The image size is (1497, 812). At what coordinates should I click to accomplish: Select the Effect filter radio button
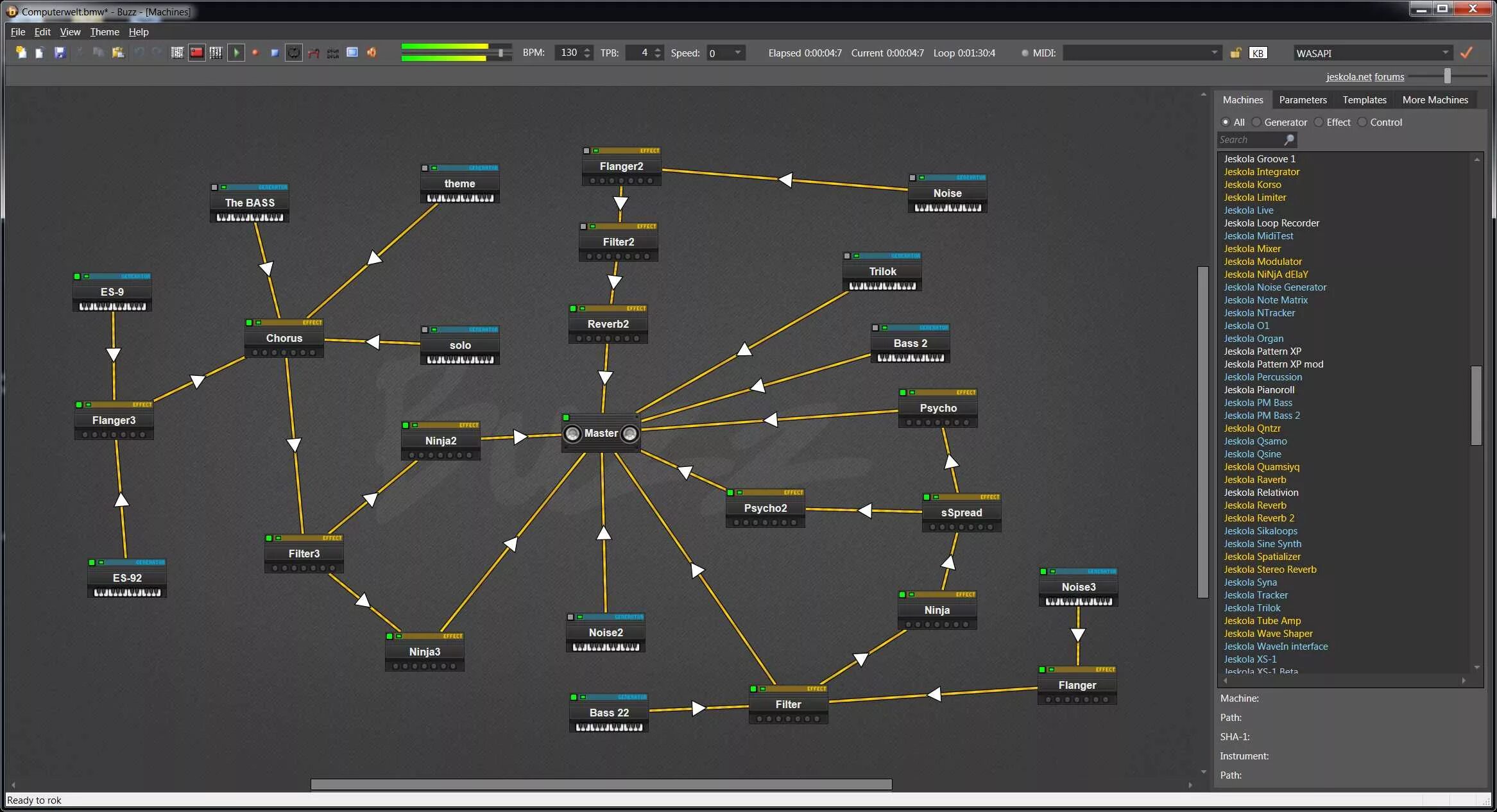click(x=1319, y=122)
